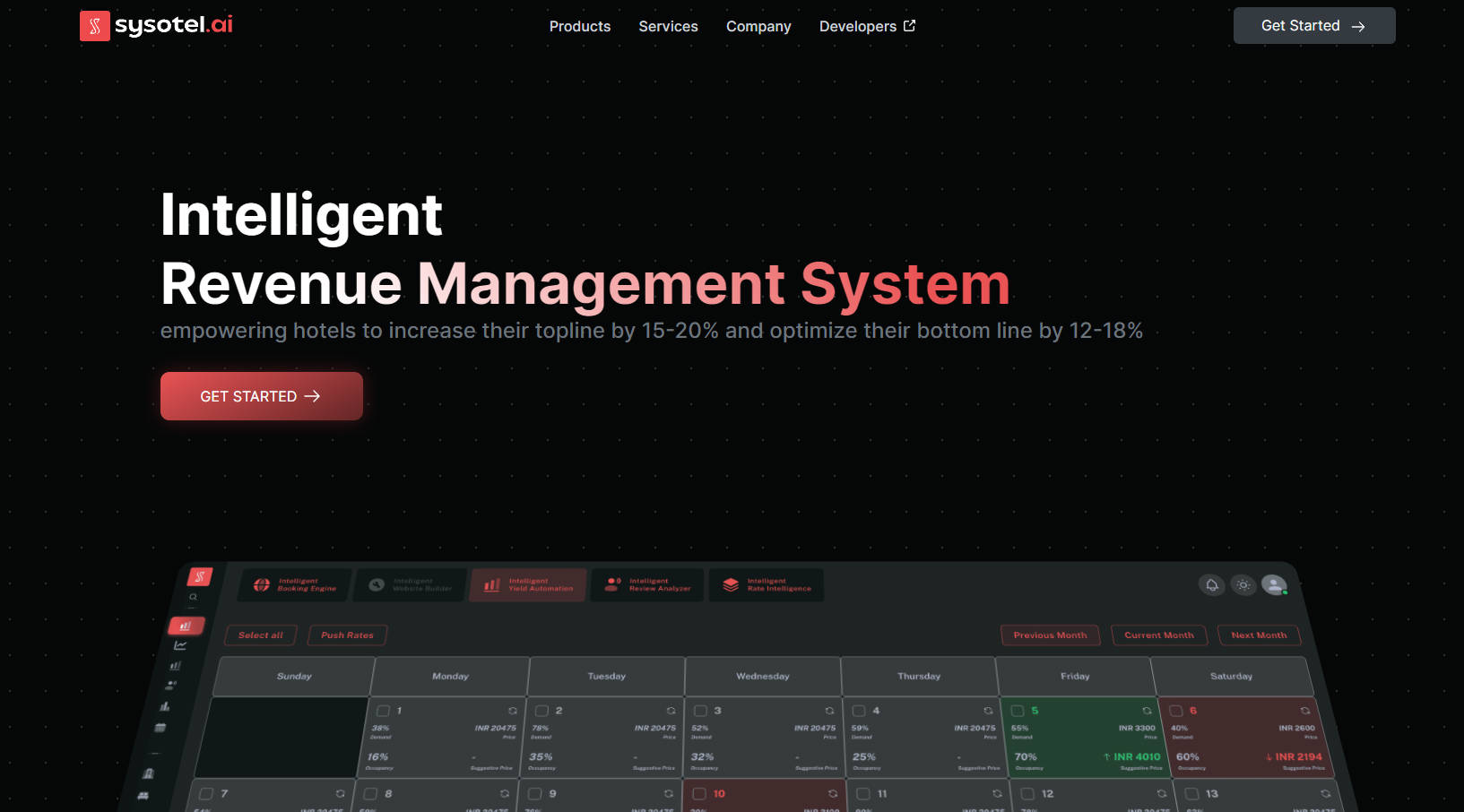Open the Services menu
This screenshot has height=812, width=1464.
(x=668, y=27)
